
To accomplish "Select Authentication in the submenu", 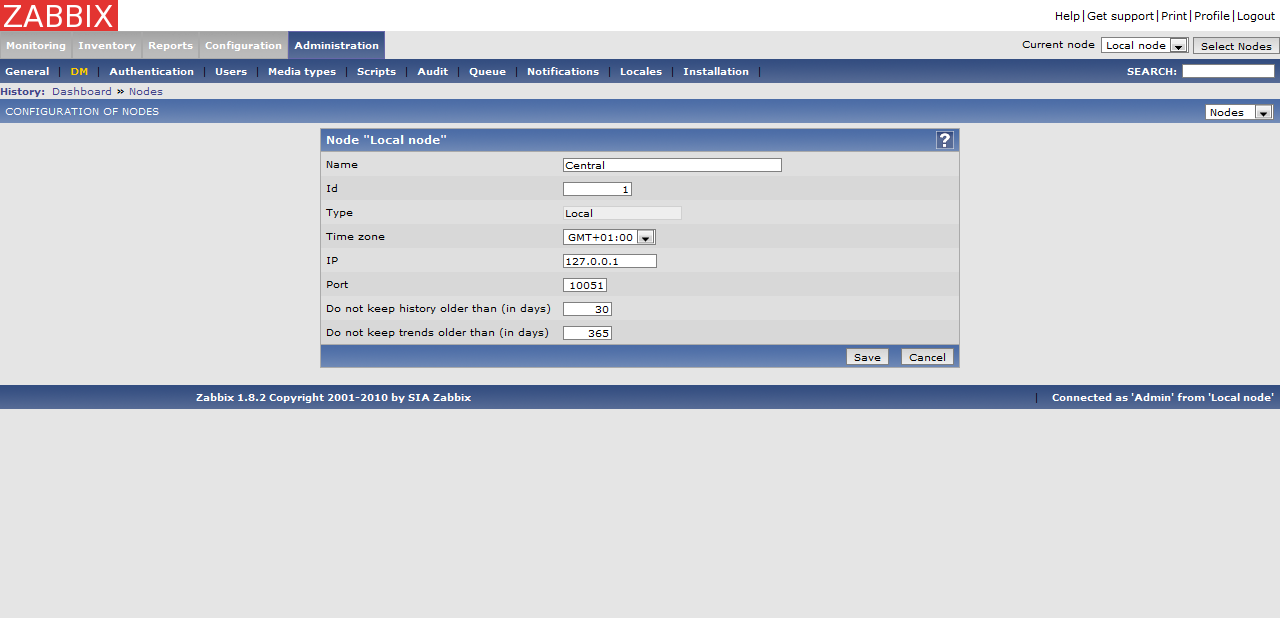I will tap(151, 72).
